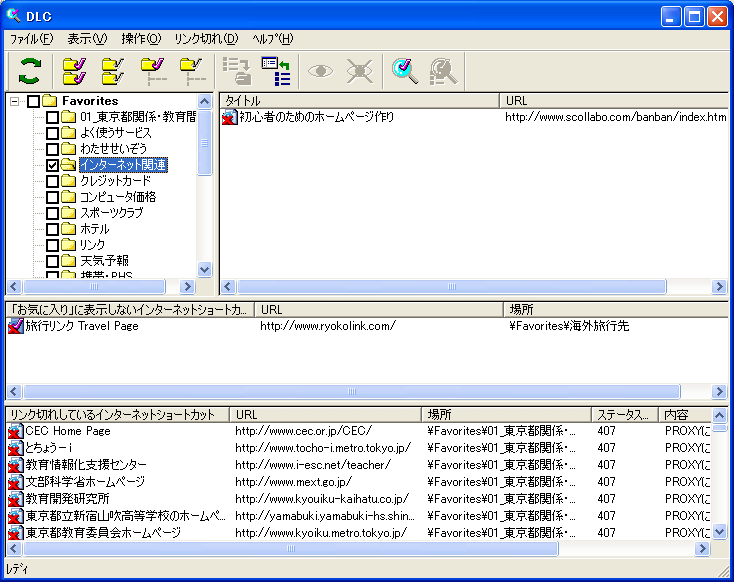Check the クレジットカード folder checkbox
Viewport: 734px width, 582px height.
pyautogui.click(x=53, y=181)
